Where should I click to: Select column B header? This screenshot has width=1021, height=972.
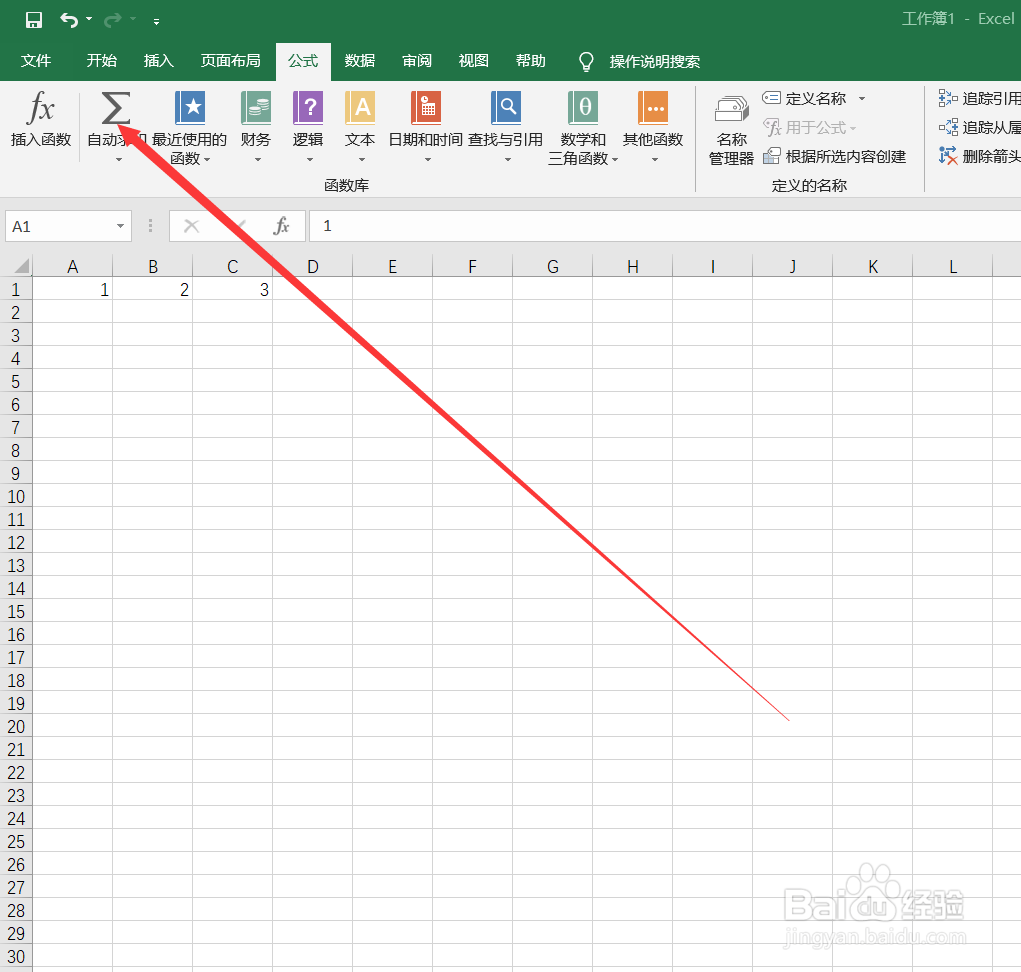point(152,266)
